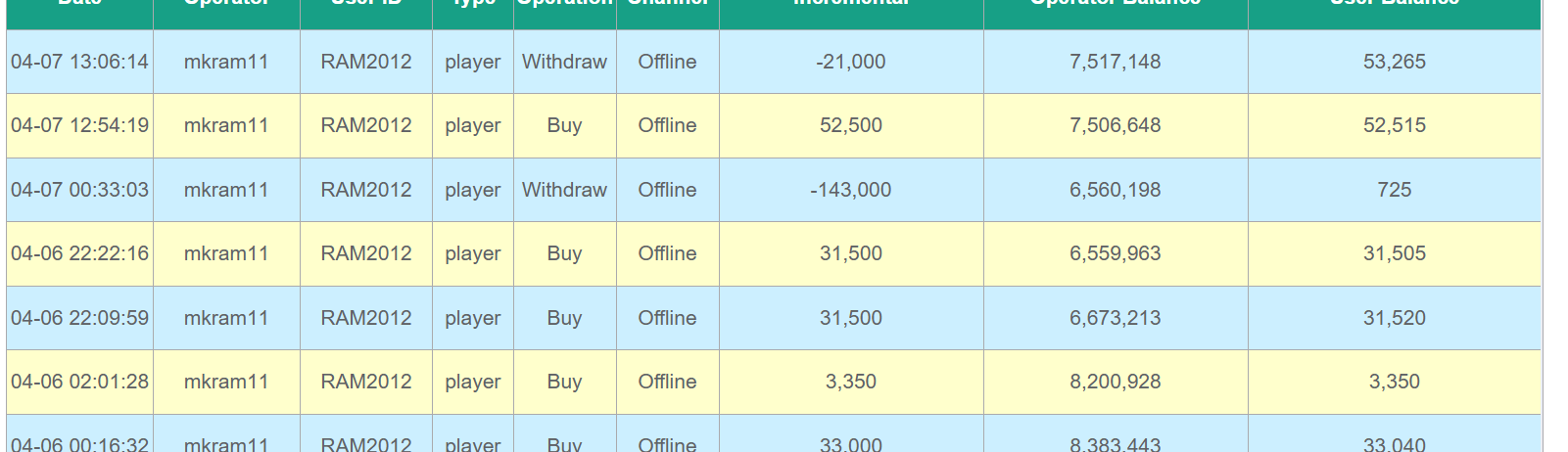Click operator balance 6,673,213
The width and height of the screenshot is (1568, 452).
1115,318
